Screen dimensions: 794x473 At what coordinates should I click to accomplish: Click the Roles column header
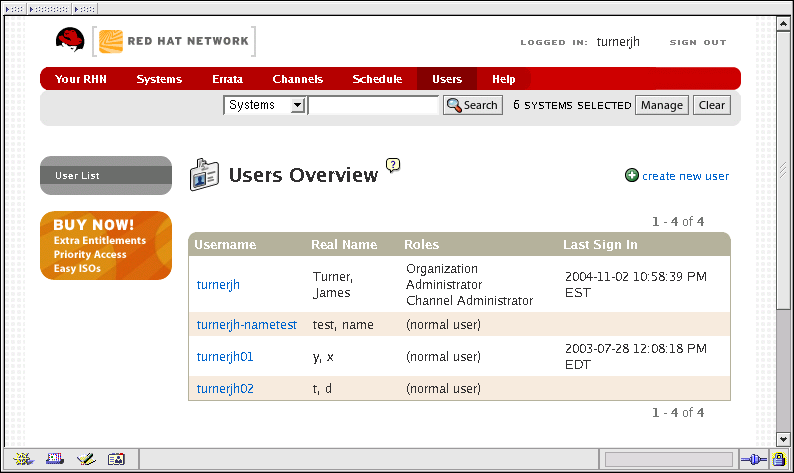click(x=421, y=245)
